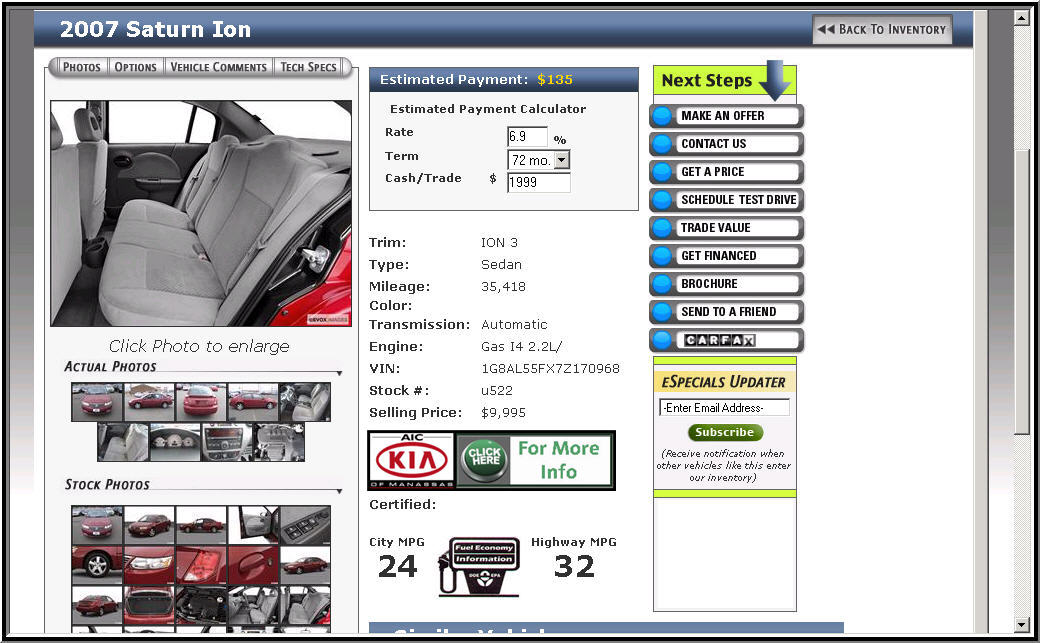Click the City MPG value 24

(398, 566)
